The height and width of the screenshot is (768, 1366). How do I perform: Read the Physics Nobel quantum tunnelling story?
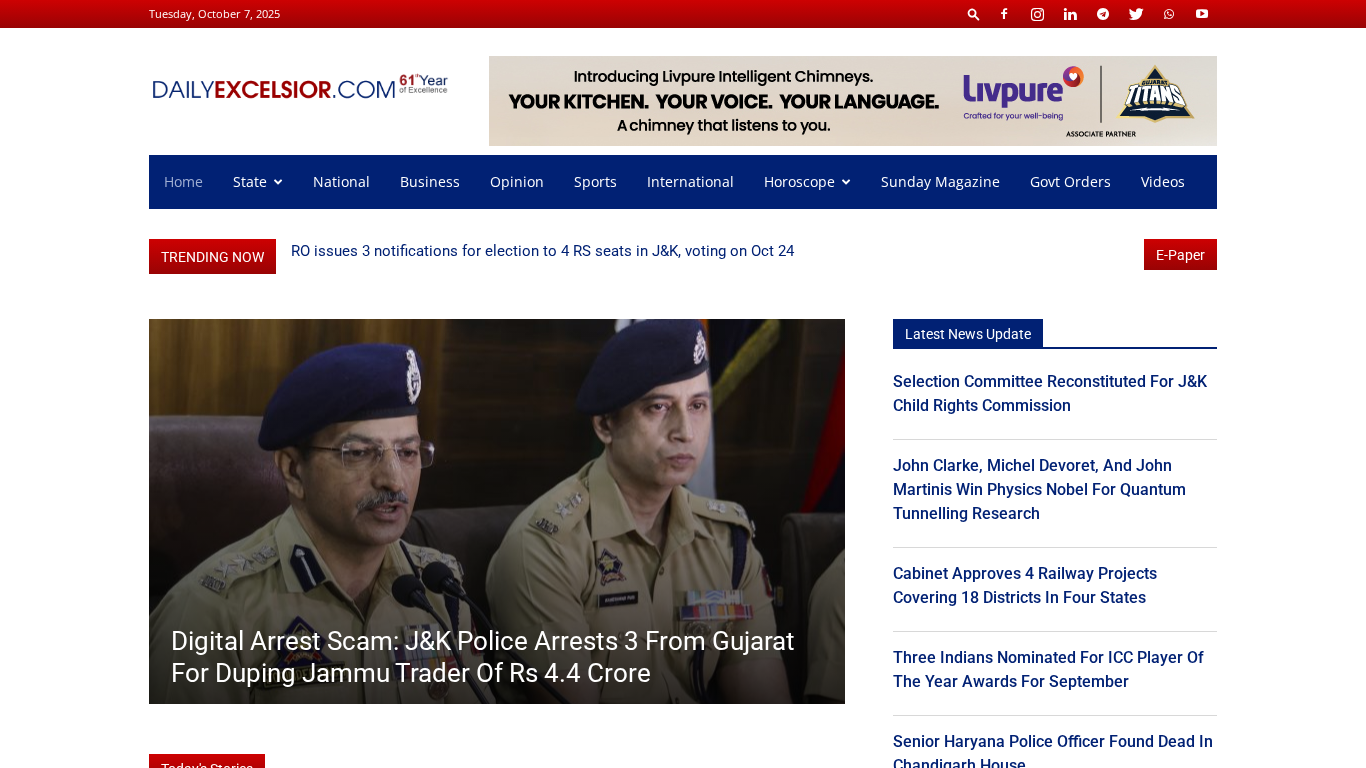[1040, 490]
